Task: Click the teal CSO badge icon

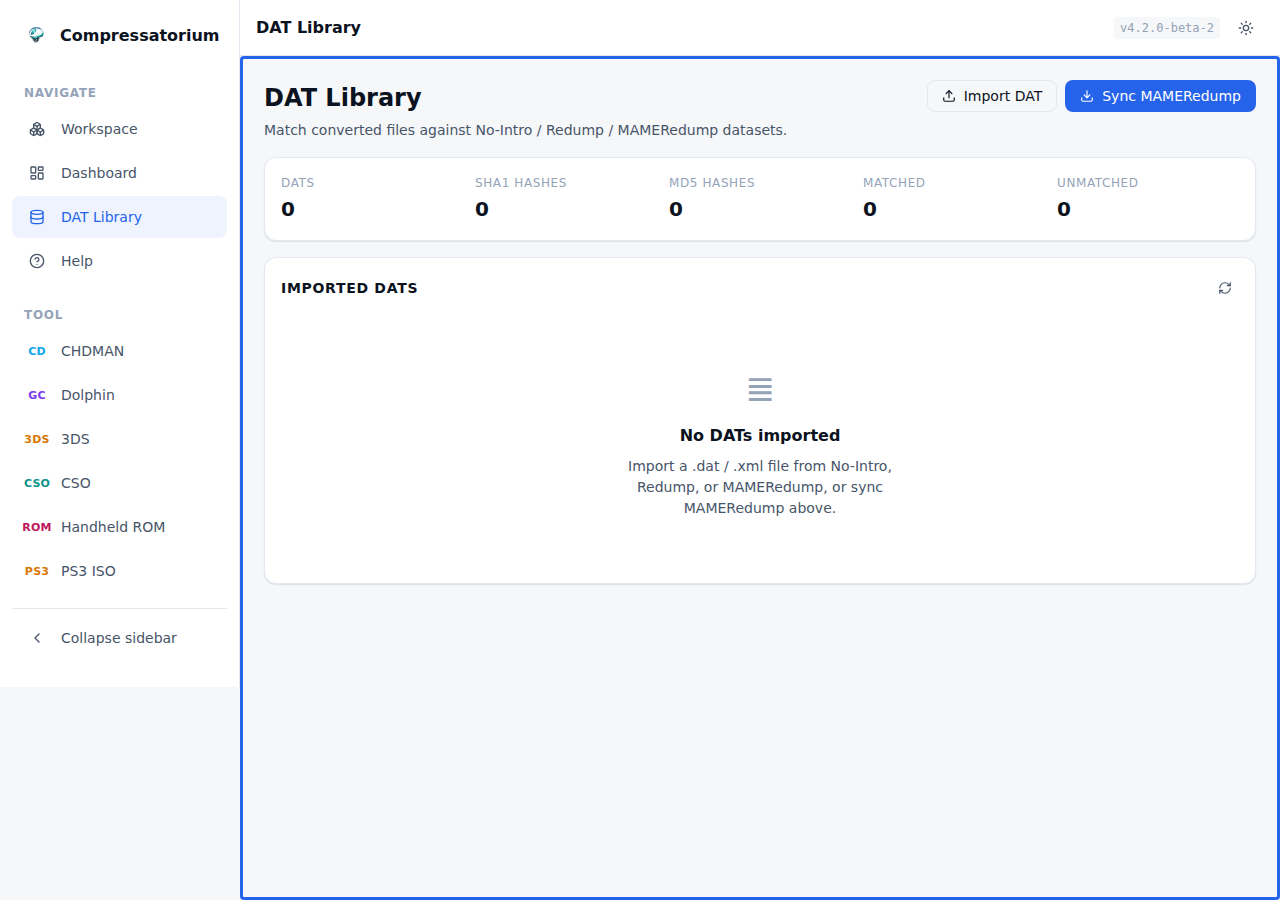Action: [37, 483]
